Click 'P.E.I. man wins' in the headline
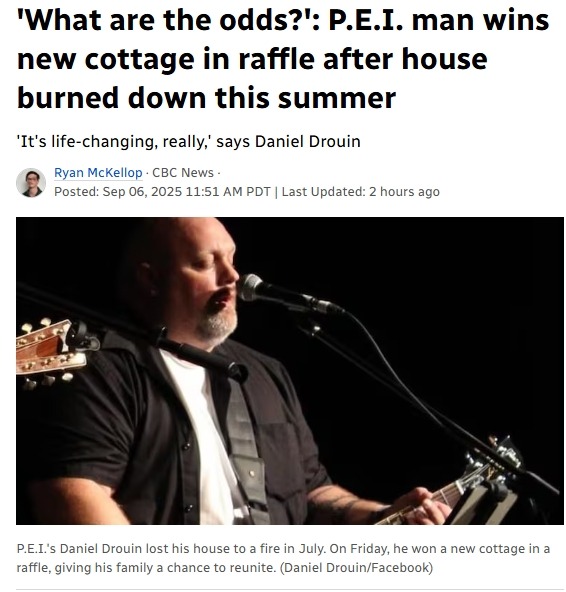This screenshot has width=566, height=592. [439, 20]
